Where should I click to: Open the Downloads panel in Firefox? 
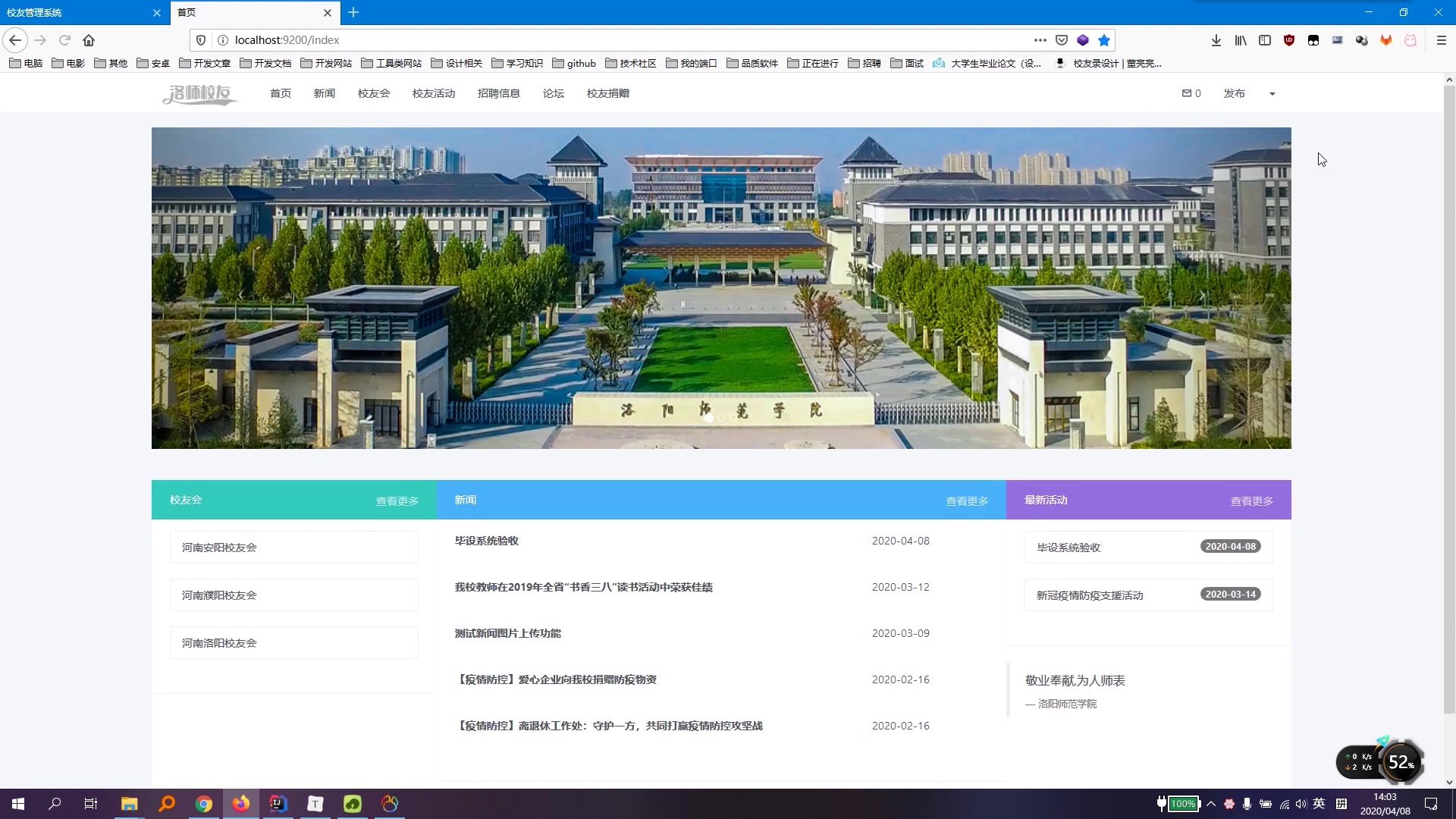[x=1216, y=40]
